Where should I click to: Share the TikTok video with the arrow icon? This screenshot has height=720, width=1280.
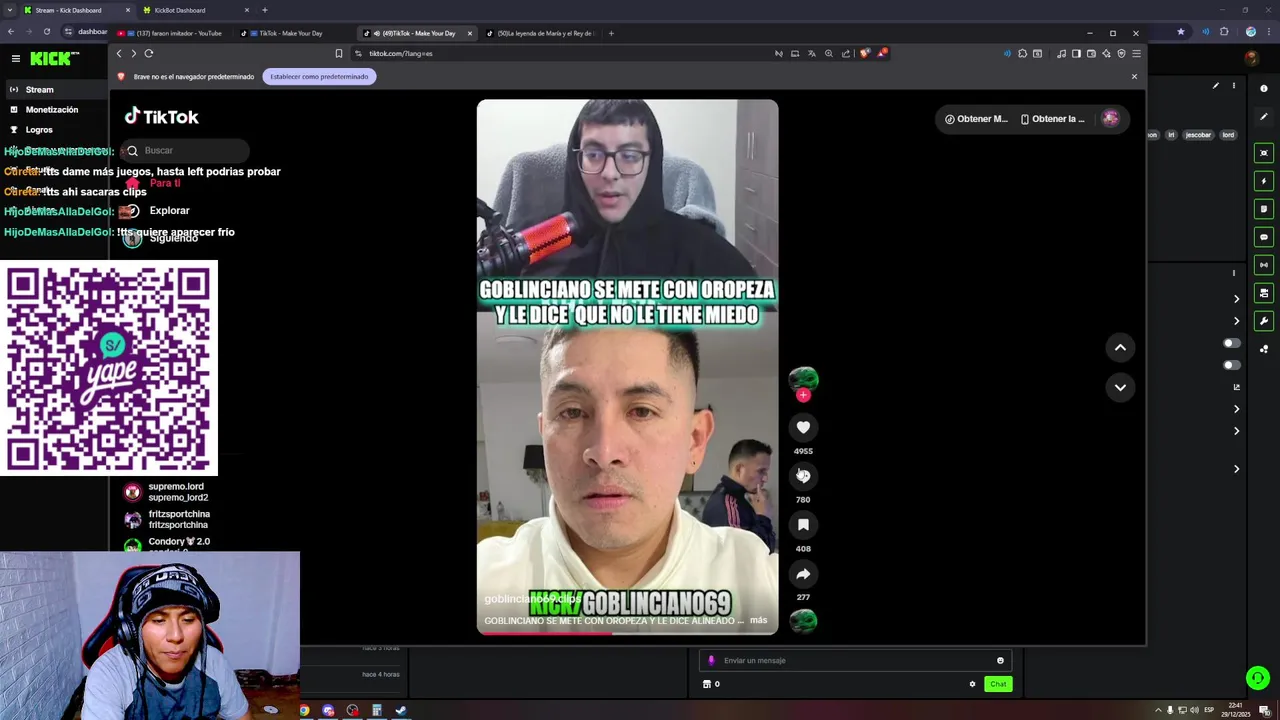coord(803,573)
